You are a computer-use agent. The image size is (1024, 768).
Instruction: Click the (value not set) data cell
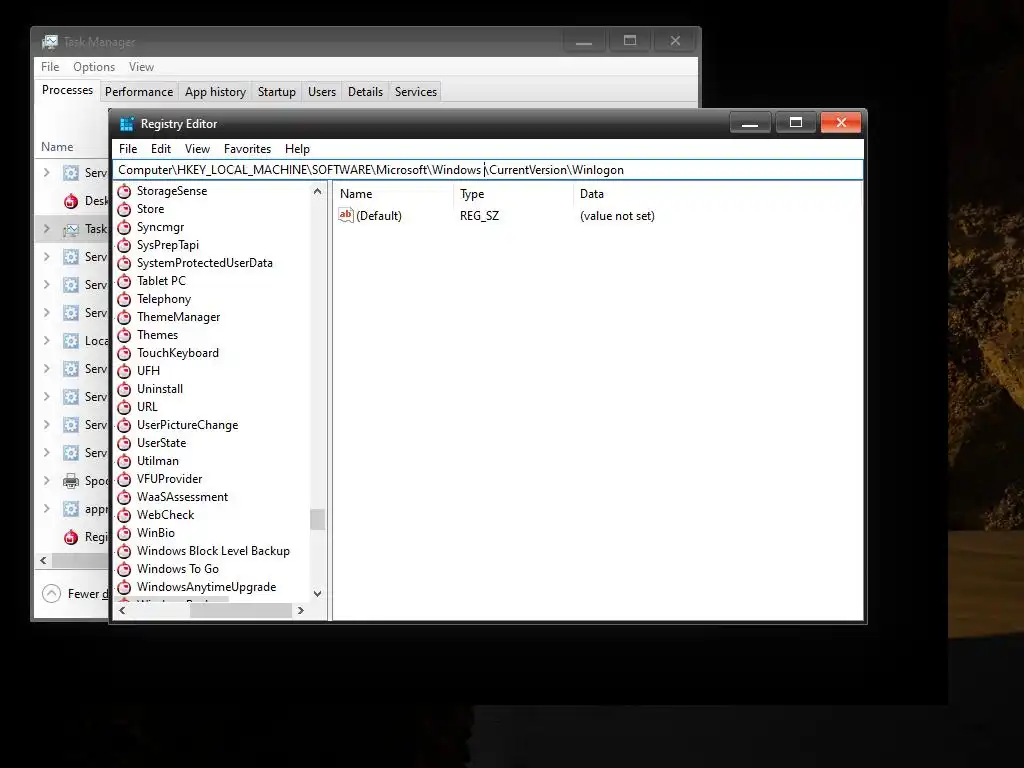point(617,216)
